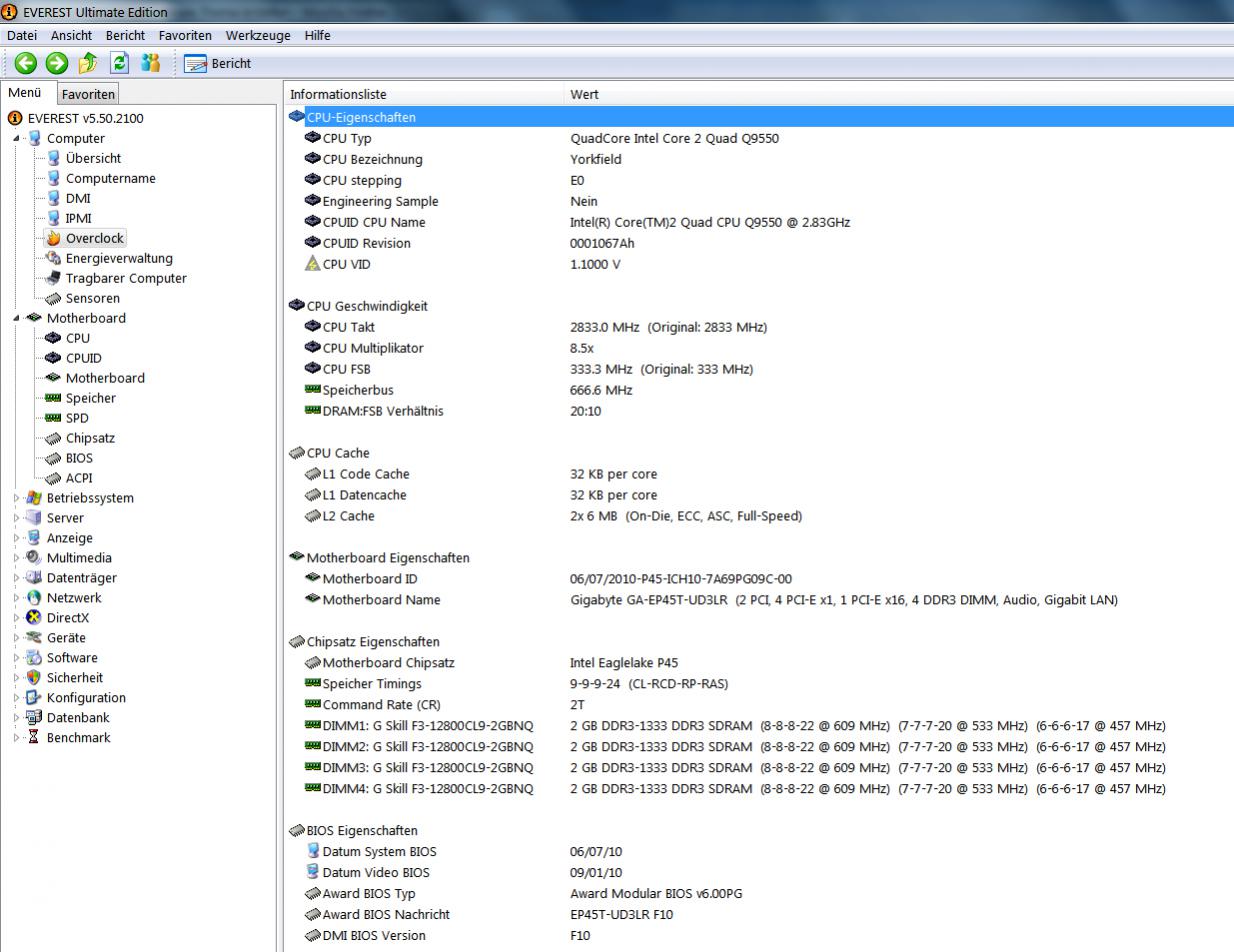Select the CPU-Eigenschaften header row
The height and width of the screenshot is (952, 1234).
pyautogui.click(x=759, y=117)
